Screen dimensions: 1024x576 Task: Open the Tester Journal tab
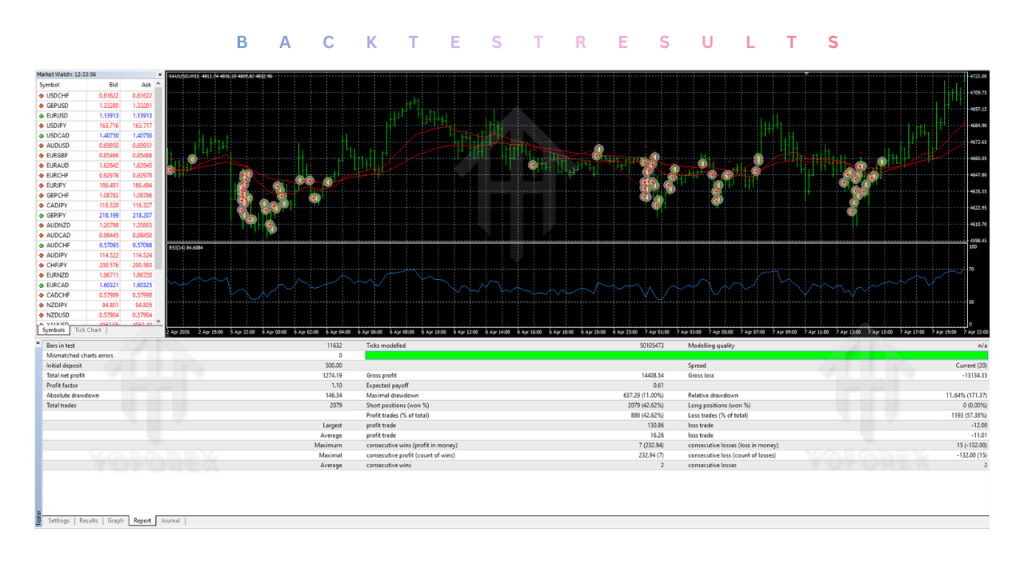[170, 520]
